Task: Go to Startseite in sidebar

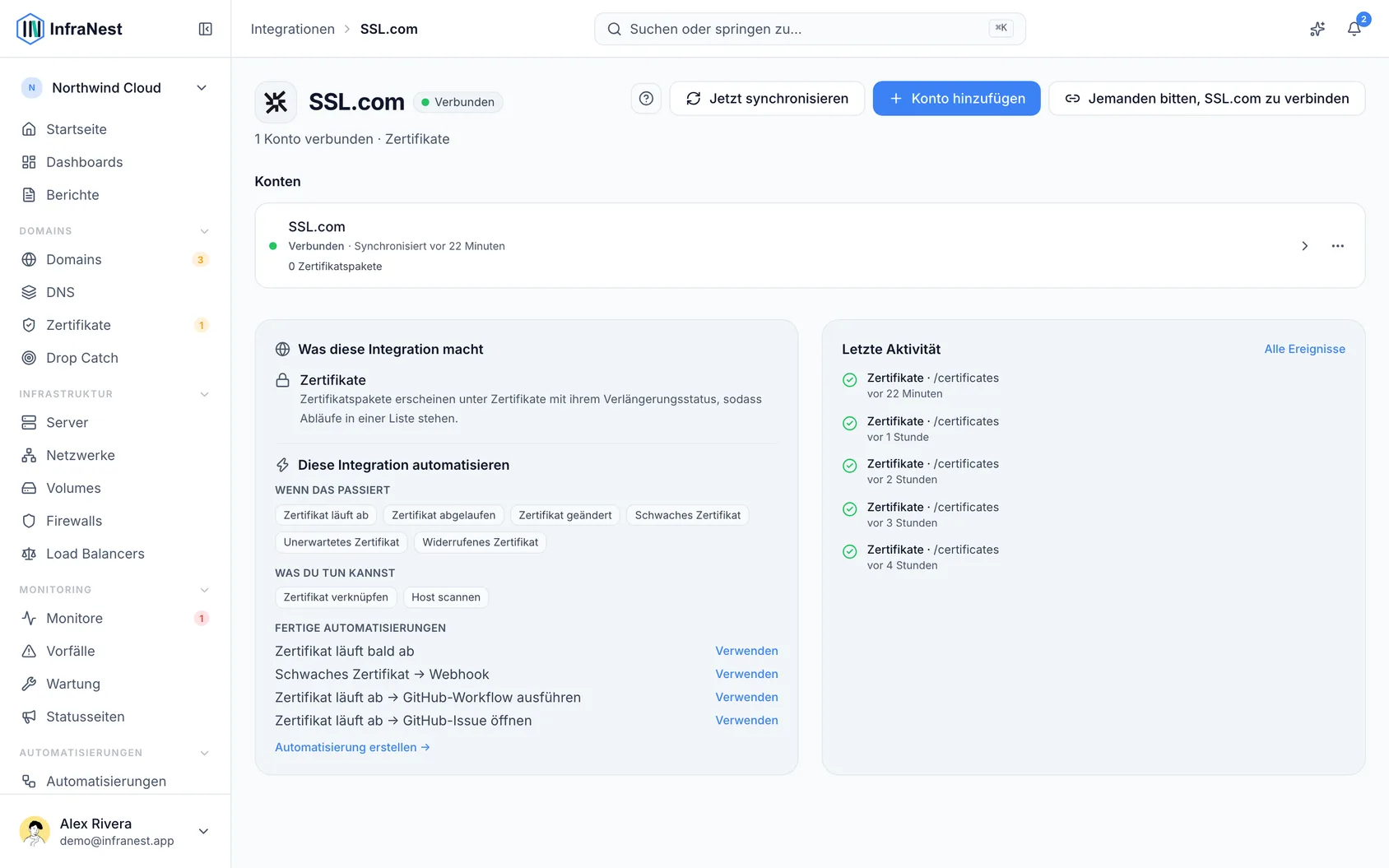Action: tap(115, 129)
